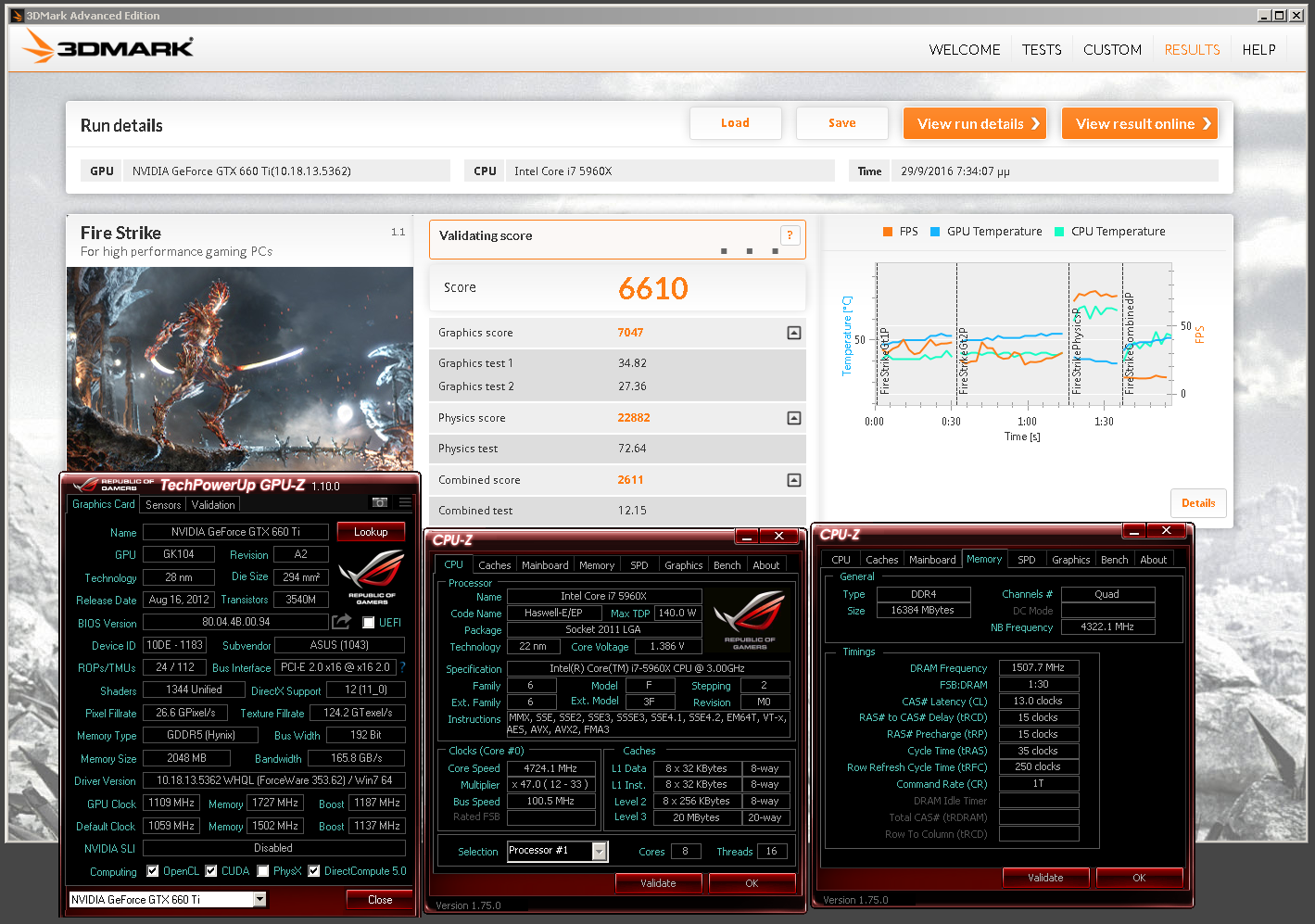Collapse the Graphics score section
Screen dimensions: 1315x924
coord(794,333)
